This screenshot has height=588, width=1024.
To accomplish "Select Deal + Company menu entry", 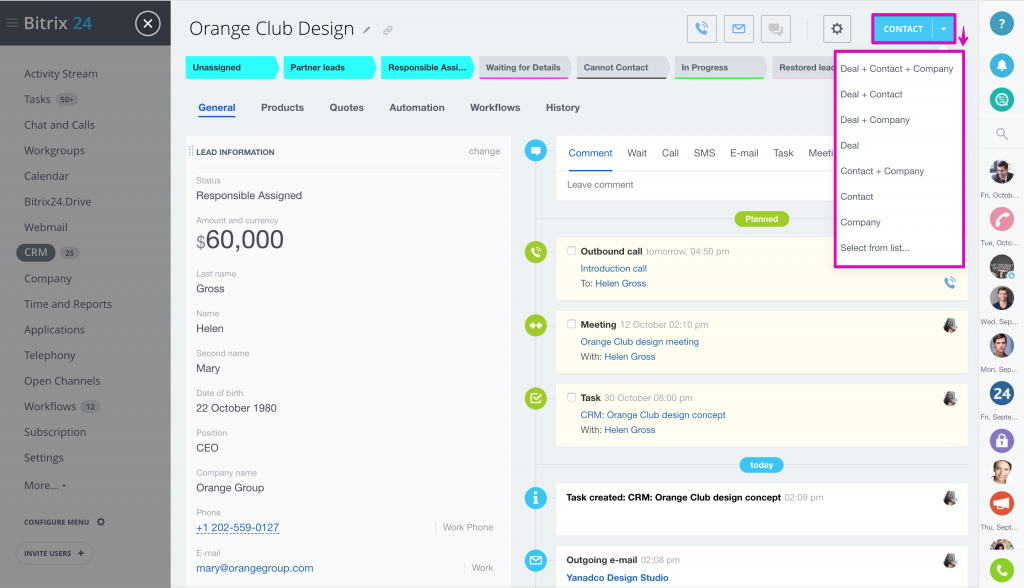I will pos(875,120).
